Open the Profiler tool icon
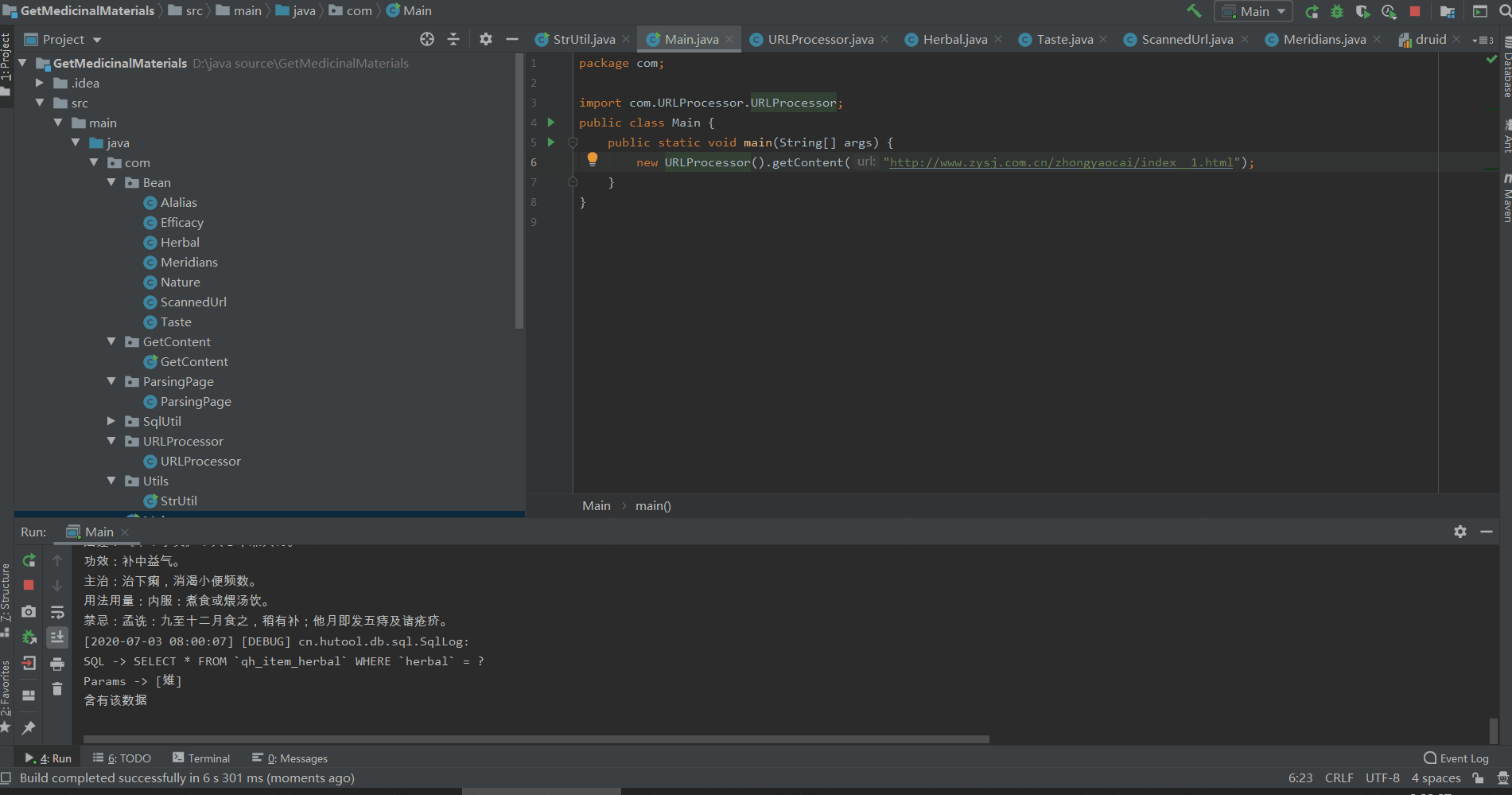The height and width of the screenshot is (795, 1512). click(x=1390, y=11)
